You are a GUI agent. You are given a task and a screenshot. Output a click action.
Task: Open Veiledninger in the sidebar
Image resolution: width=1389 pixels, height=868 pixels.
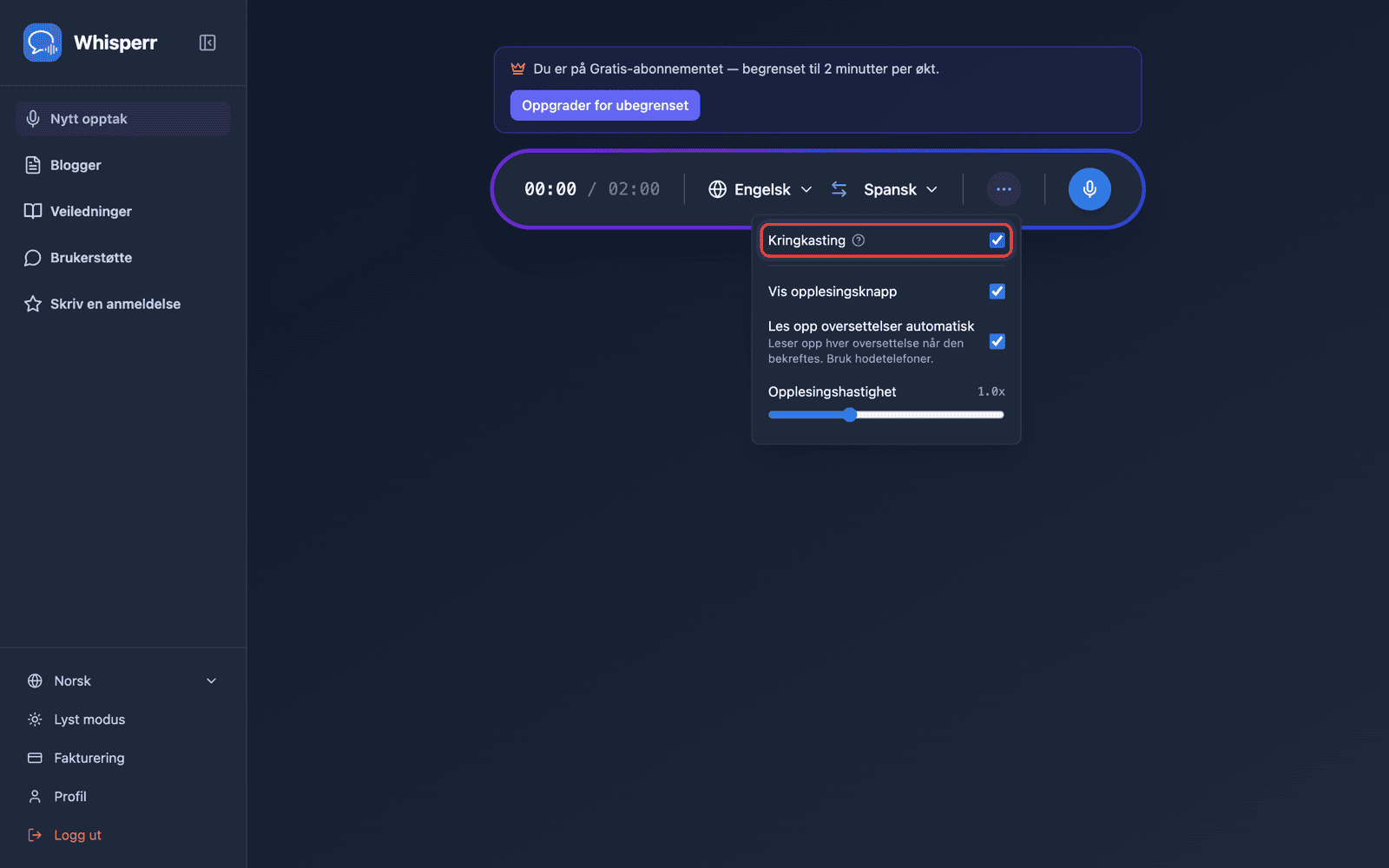(x=122, y=211)
